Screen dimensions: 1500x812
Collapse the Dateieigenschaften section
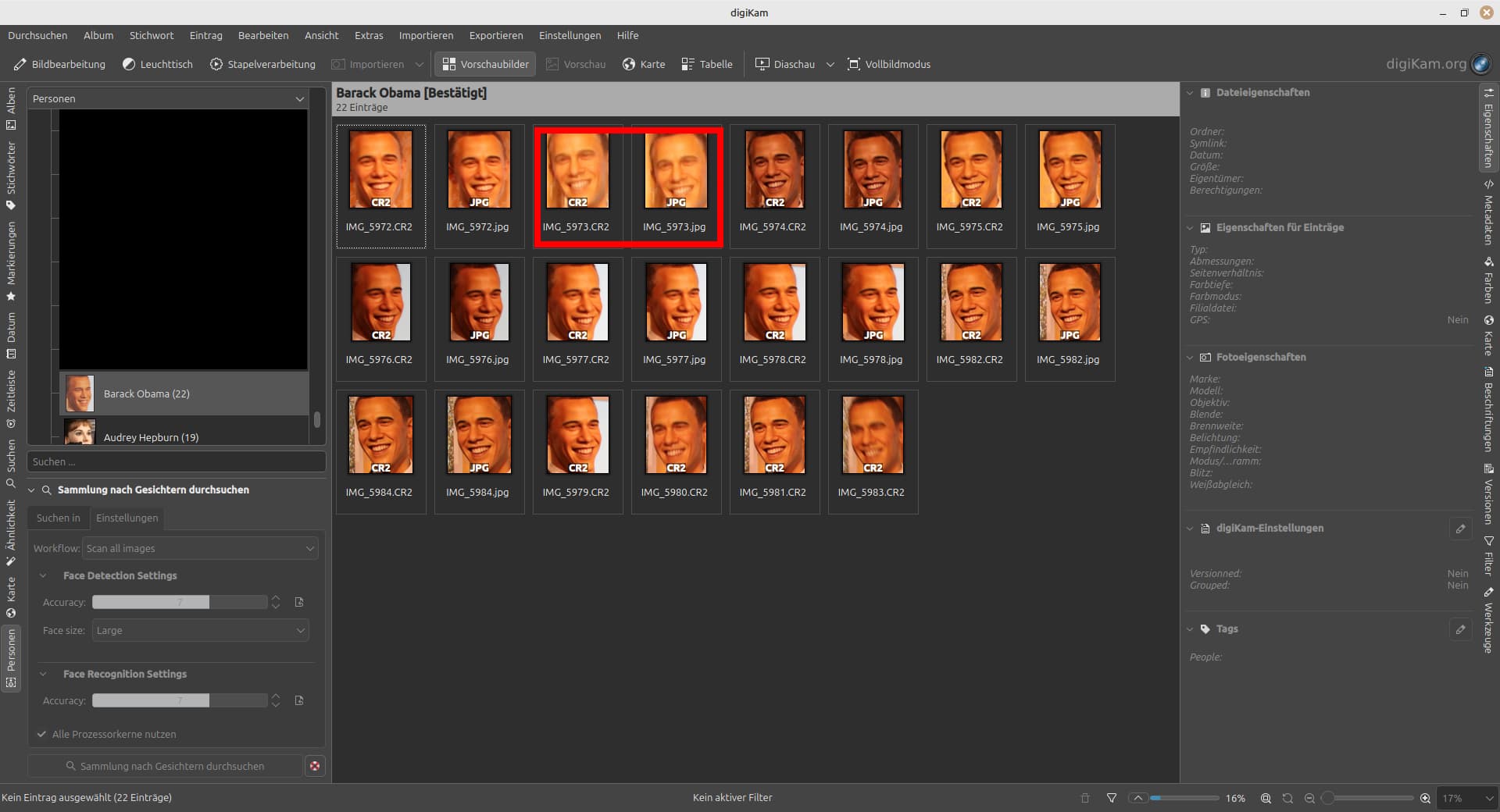tap(1190, 92)
